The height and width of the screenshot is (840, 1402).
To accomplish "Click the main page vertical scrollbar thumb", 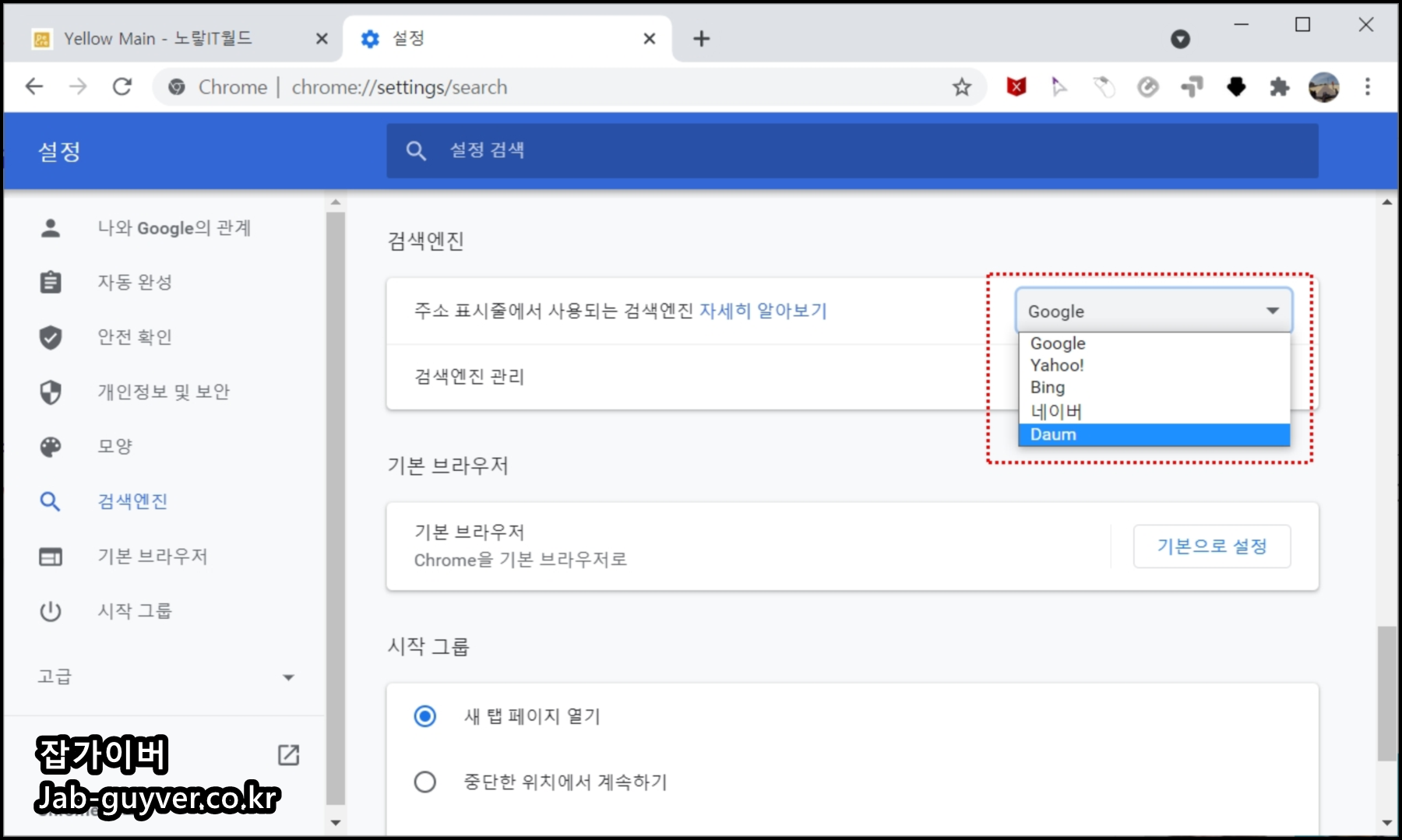I will (1387, 693).
